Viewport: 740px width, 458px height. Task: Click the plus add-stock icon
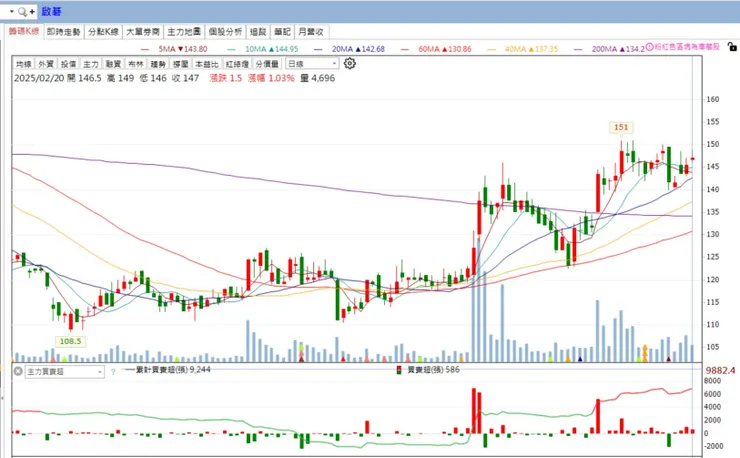(32, 12)
